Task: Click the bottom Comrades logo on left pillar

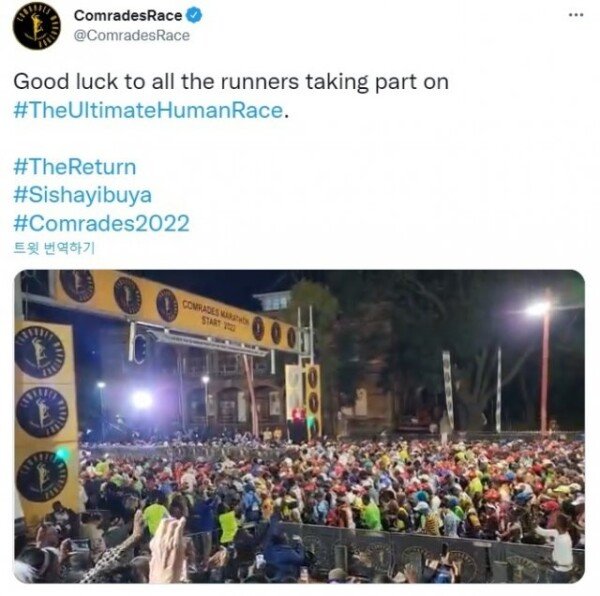Action: click(x=42, y=476)
